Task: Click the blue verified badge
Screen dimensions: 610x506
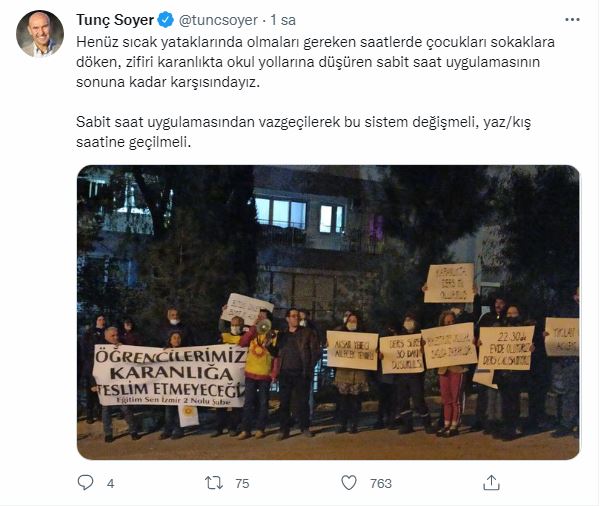Action: [166, 20]
